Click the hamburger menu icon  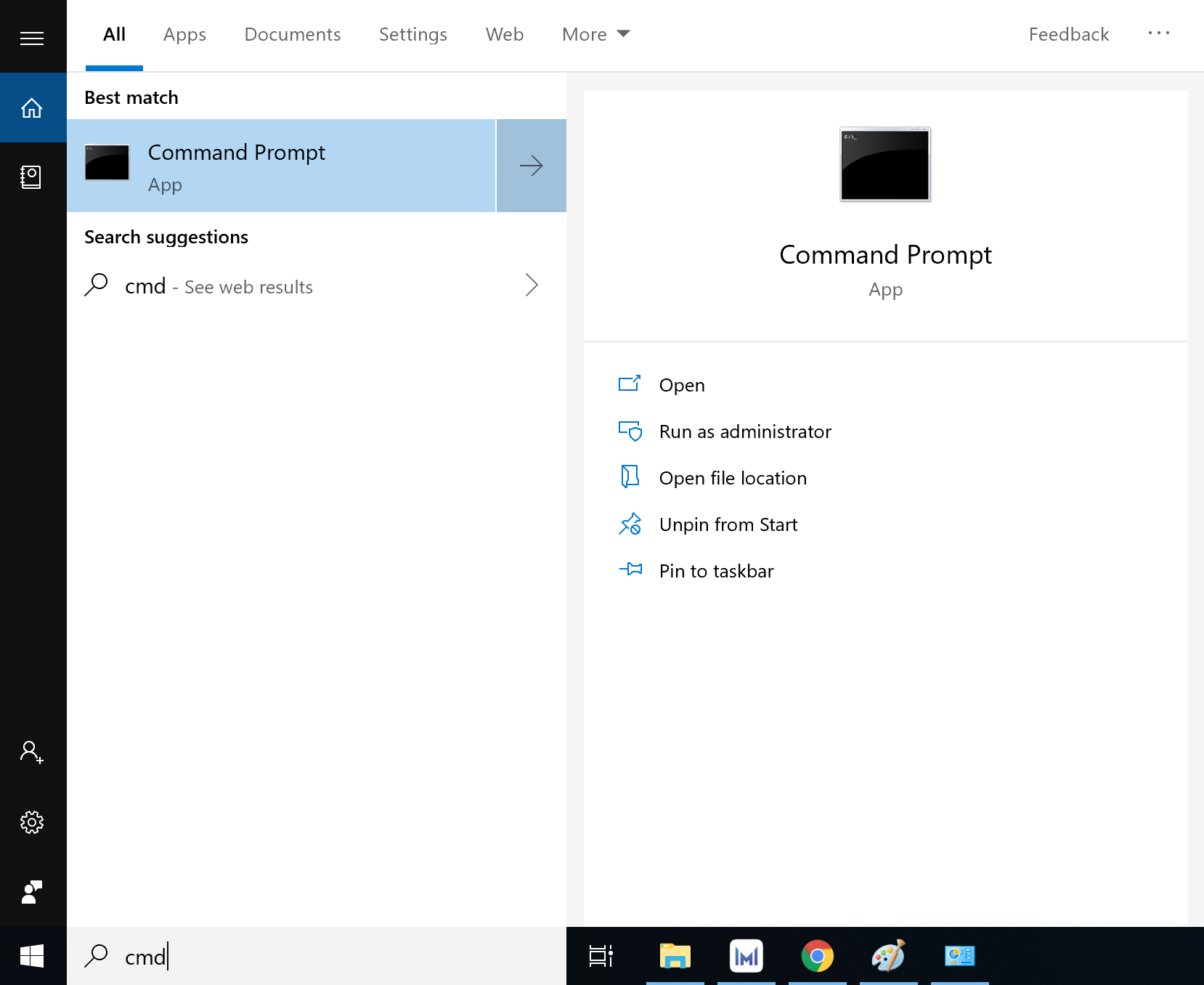tap(32, 37)
